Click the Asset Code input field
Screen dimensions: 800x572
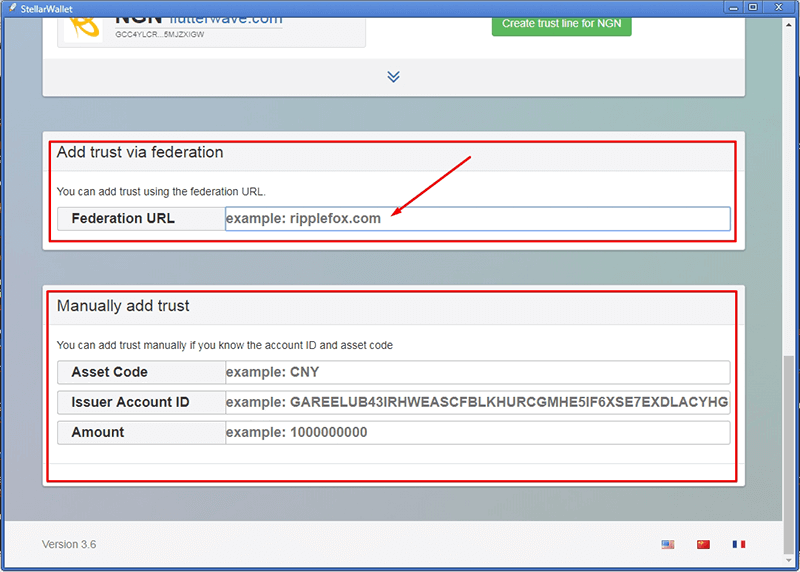[478, 372]
